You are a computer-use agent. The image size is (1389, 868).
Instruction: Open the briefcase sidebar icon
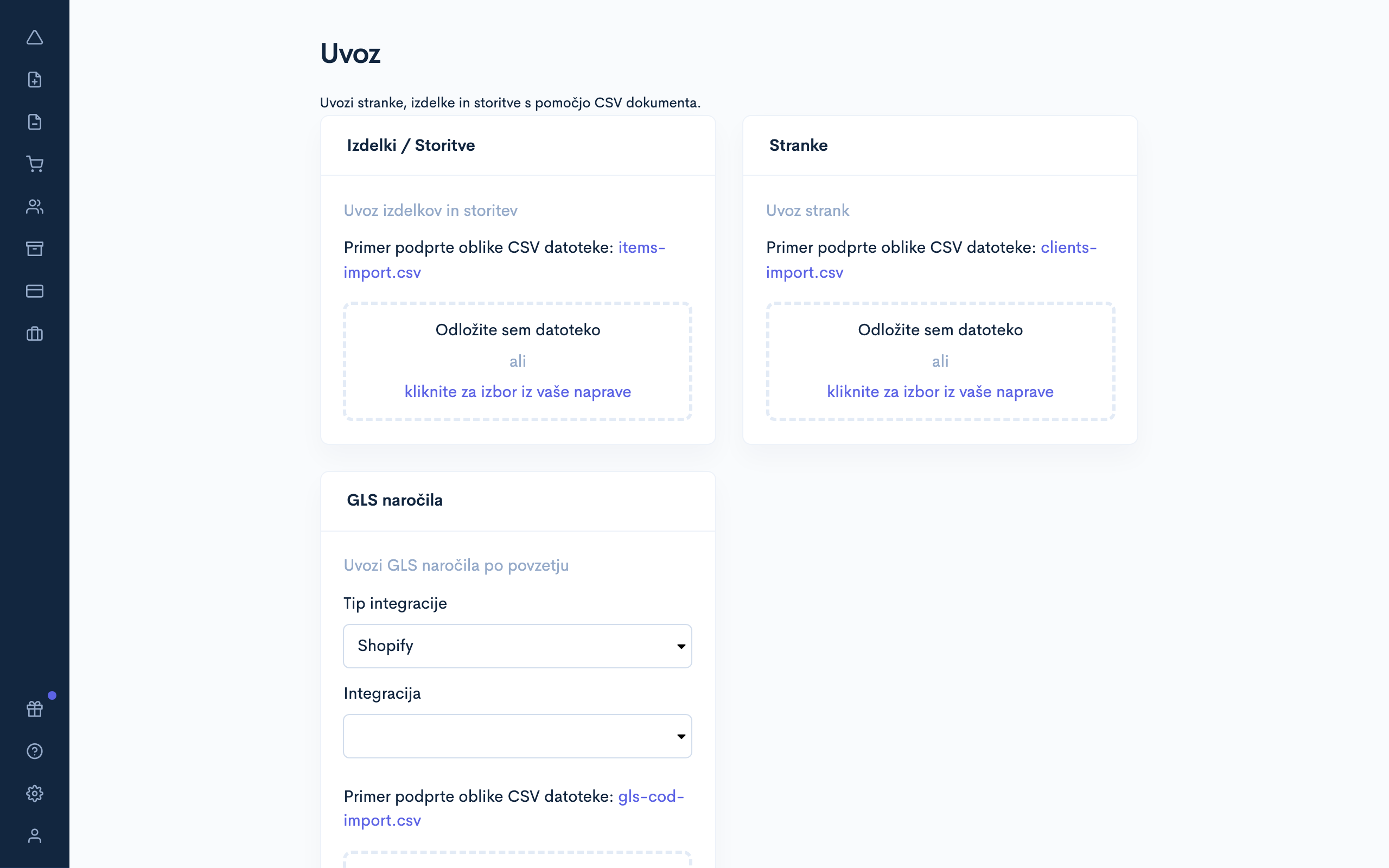[34, 334]
